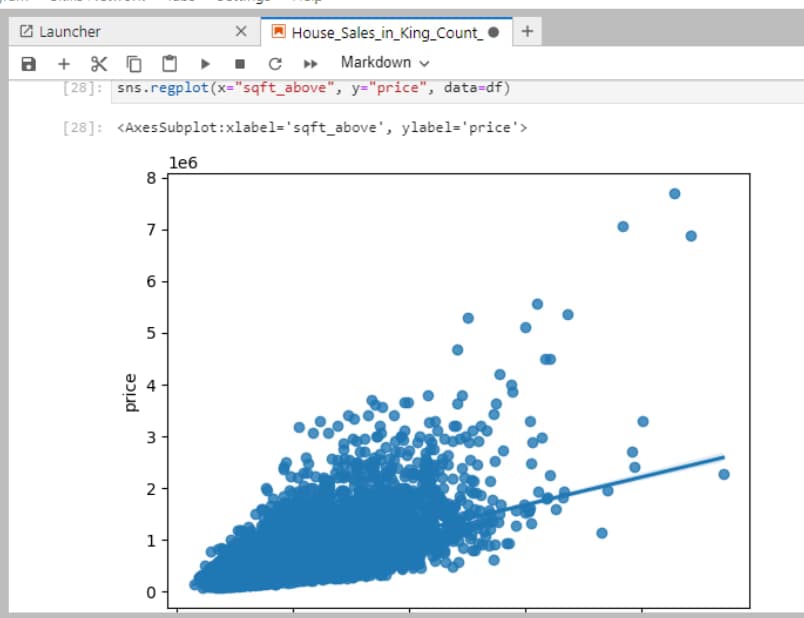Save the notebook with the floppy disk icon
804x618 pixels.
pos(28,63)
